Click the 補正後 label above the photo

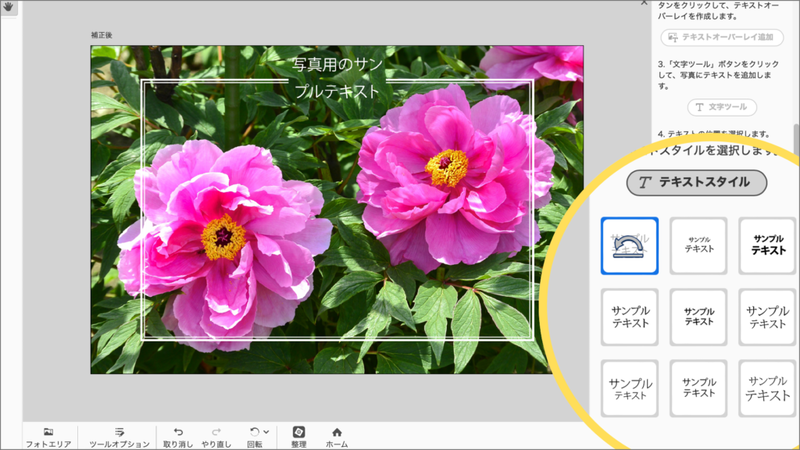click(102, 35)
